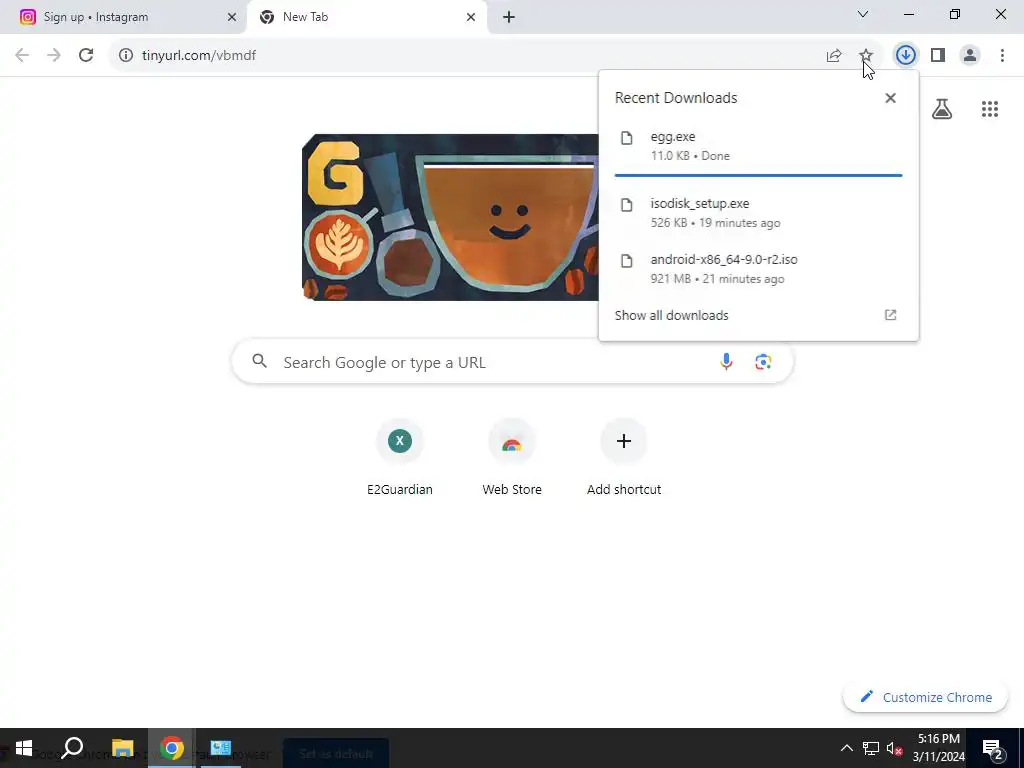Open egg.exe from recent downloads
The height and width of the screenshot is (768, 1024).
click(758, 146)
